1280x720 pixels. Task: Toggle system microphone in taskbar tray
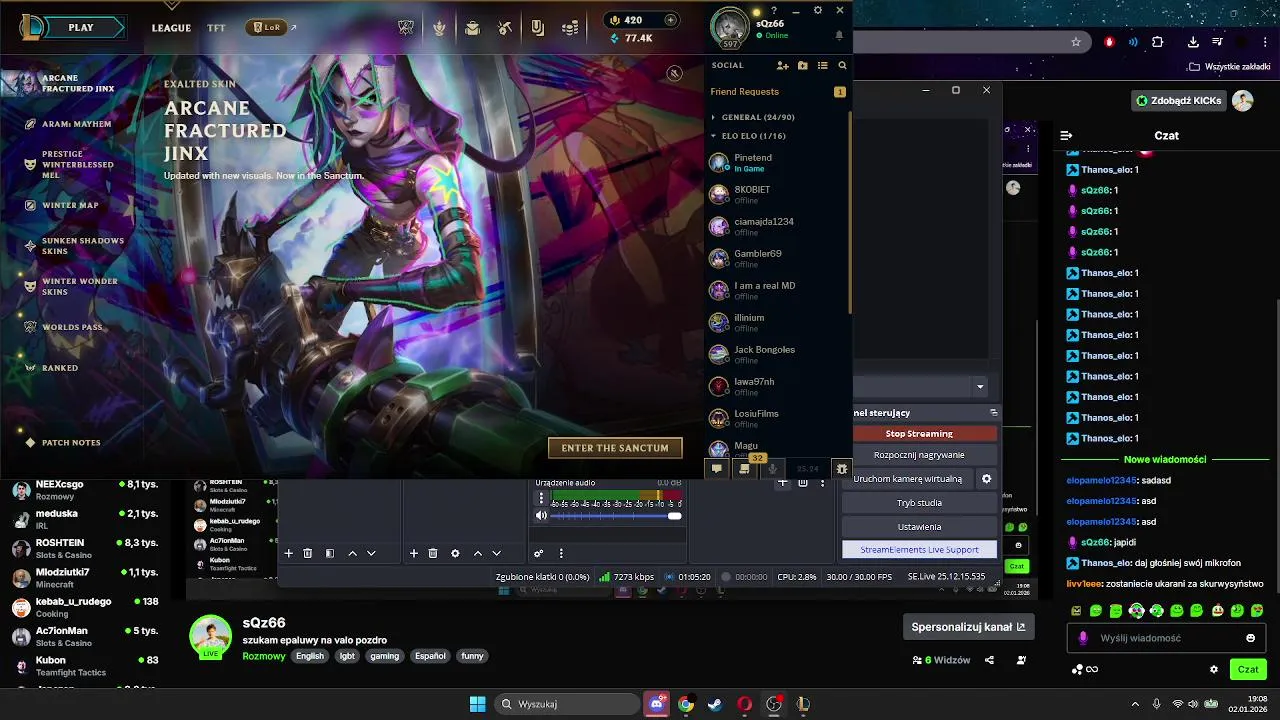coord(1156,704)
